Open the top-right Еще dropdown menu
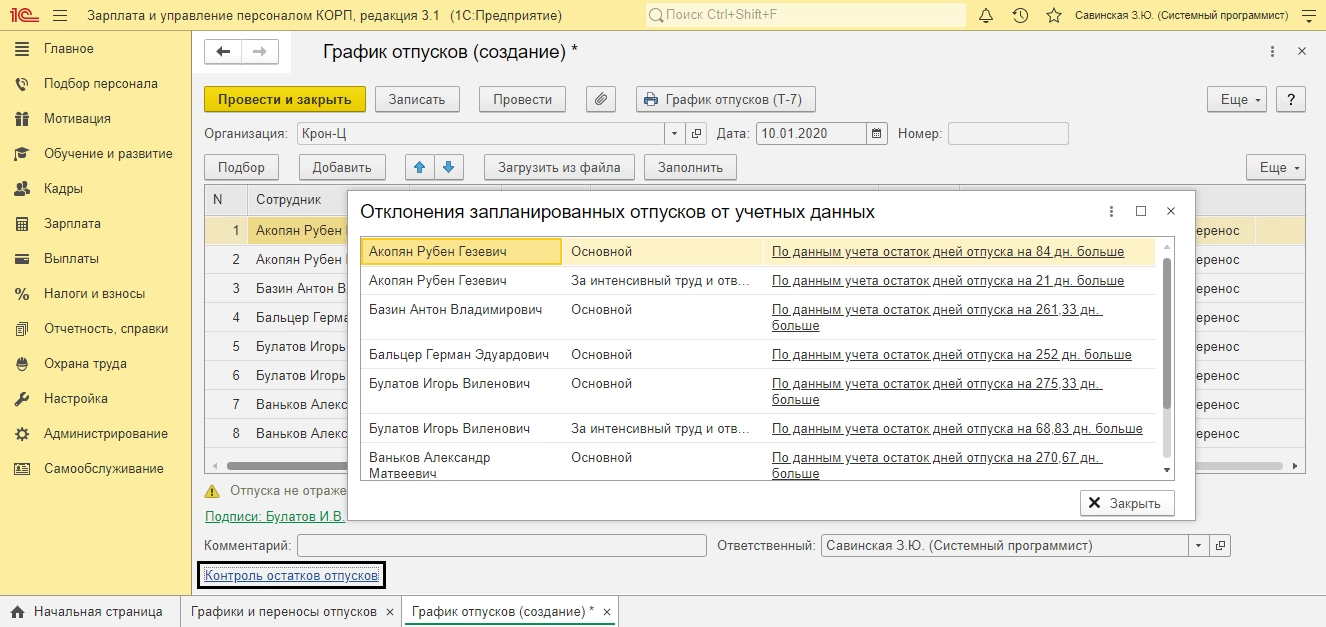Image resolution: width=1326 pixels, height=627 pixels. click(1237, 99)
